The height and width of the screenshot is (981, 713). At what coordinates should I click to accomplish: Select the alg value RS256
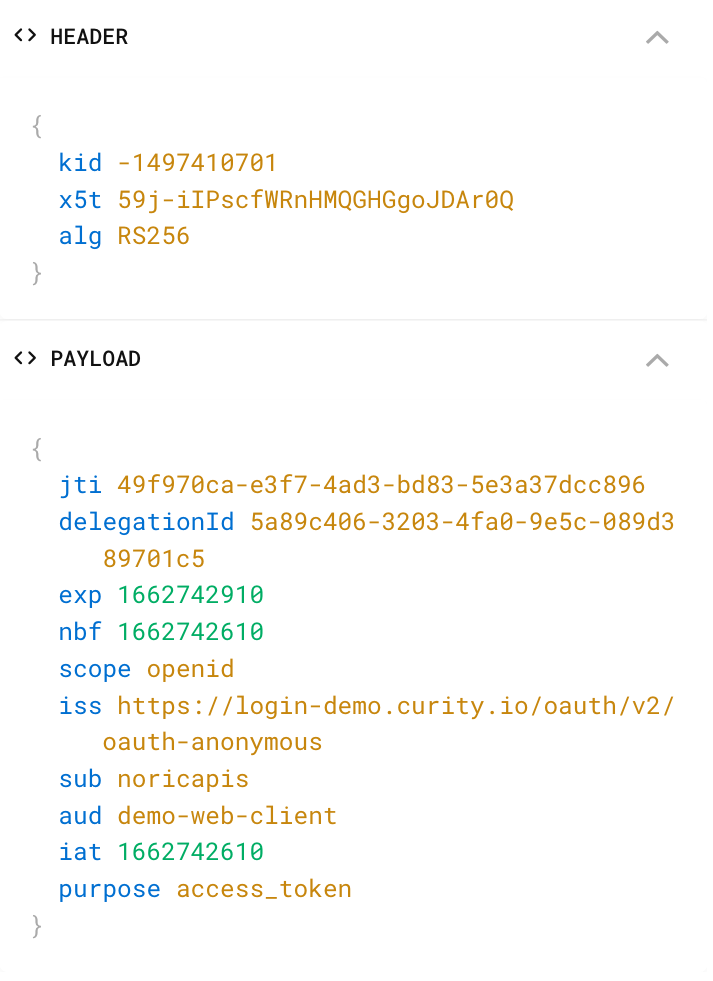[153, 236]
